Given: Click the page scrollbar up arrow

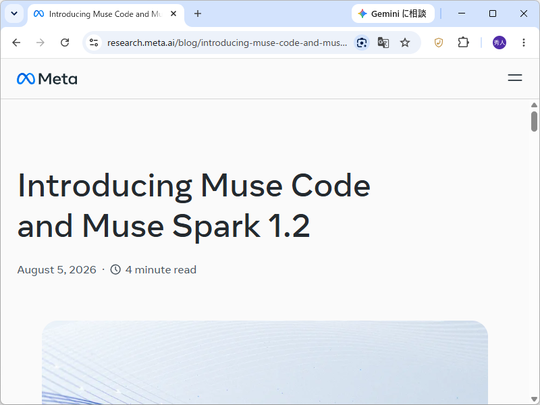Looking at the screenshot, I should click(534, 105).
